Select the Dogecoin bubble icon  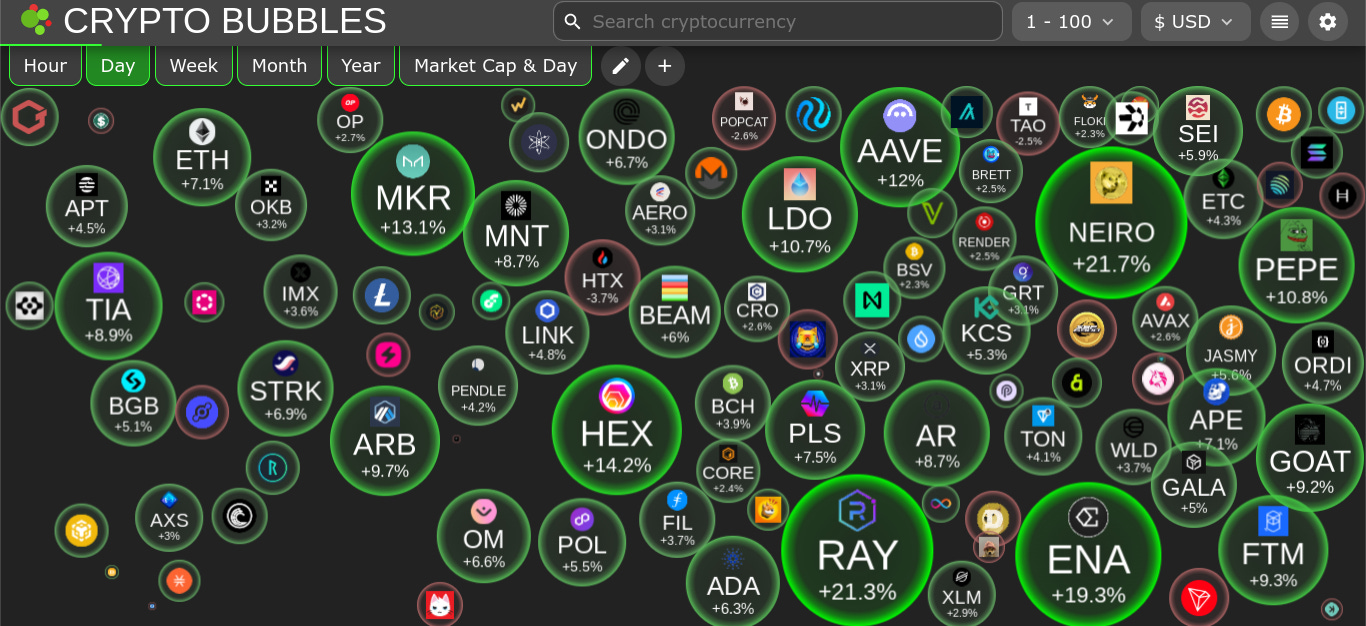tap(993, 519)
